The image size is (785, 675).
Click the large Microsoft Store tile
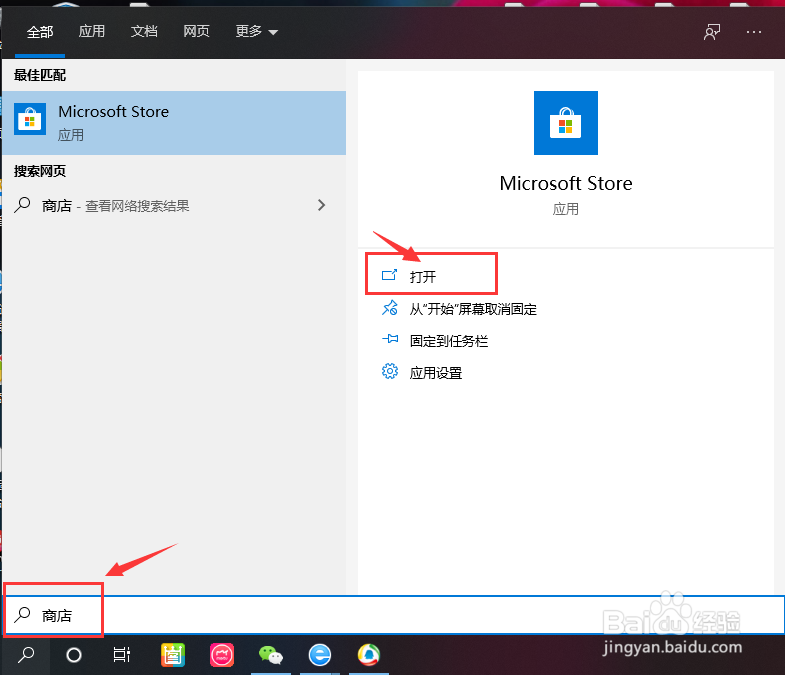pos(566,123)
